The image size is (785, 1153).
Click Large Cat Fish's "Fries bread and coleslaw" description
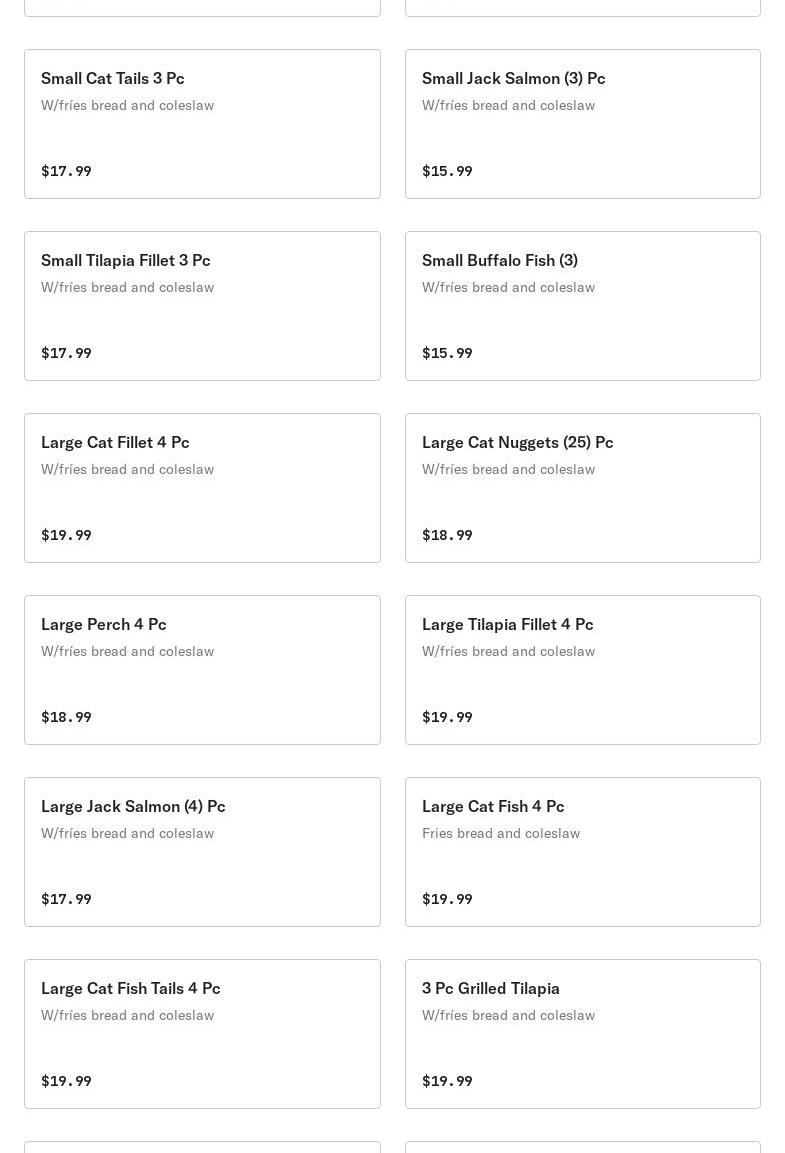pyautogui.click(x=501, y=833)
